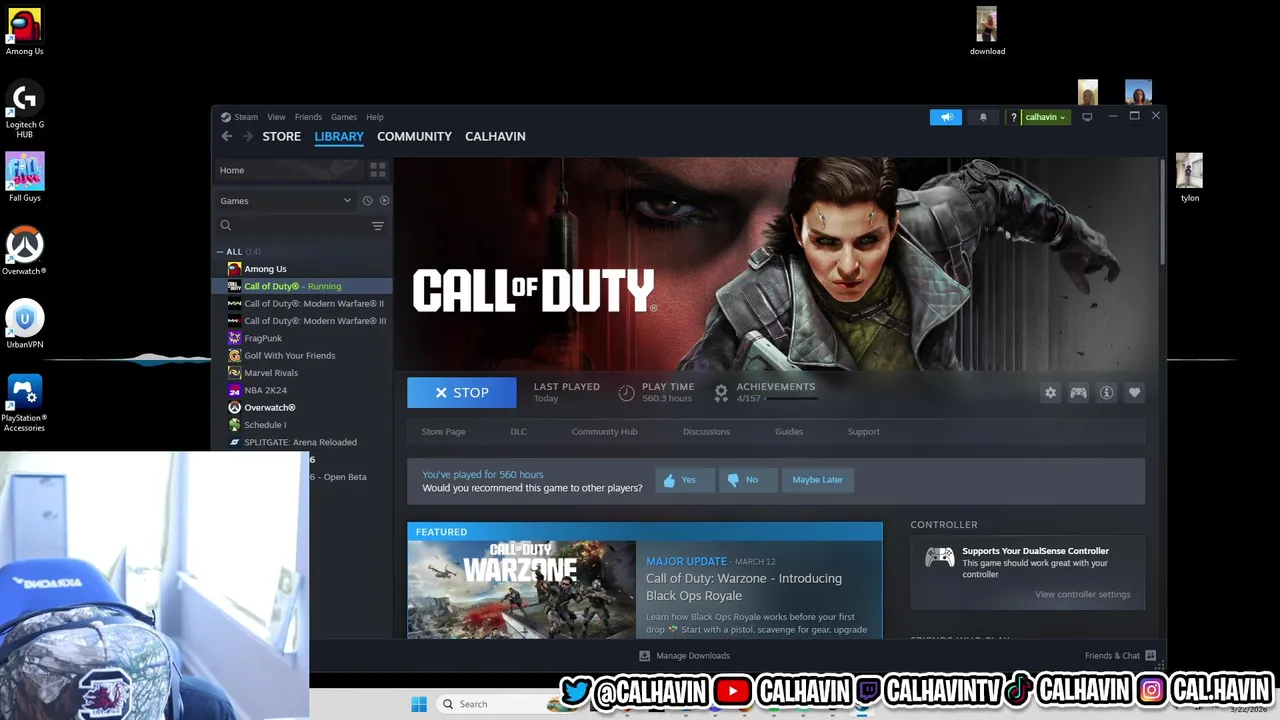Open PlayStation Accessories desktop shortcut
This screenshot has width=1280, height=720.
click(x=25, y=403)
